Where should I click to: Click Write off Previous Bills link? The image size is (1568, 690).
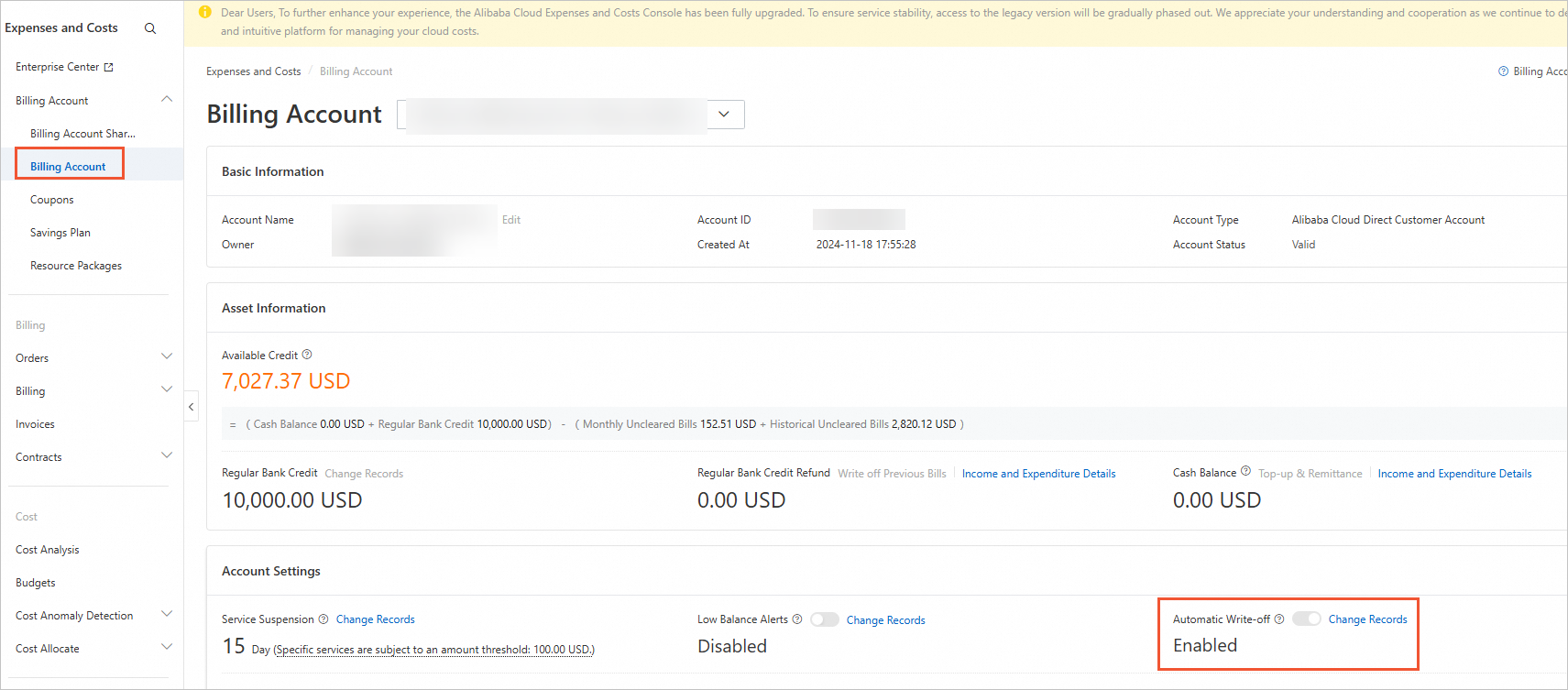click(892, 474)
